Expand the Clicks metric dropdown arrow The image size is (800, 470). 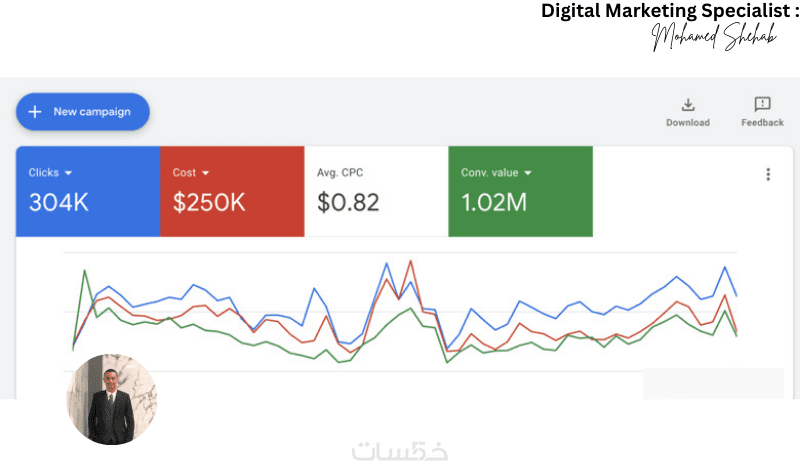tap(69, 173)
